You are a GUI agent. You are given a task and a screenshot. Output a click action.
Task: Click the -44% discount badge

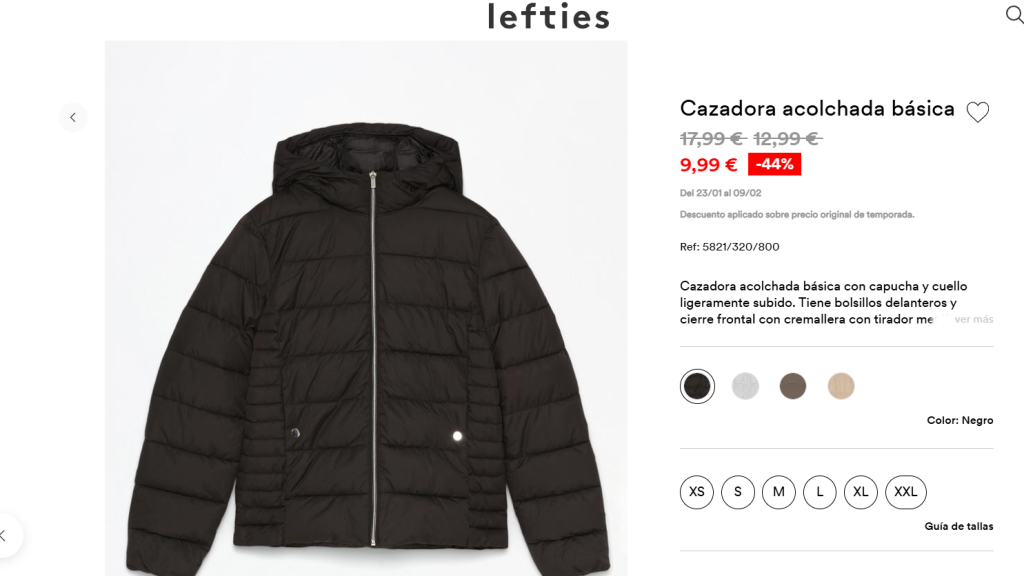pyautogui.click(x=775, y=164)
